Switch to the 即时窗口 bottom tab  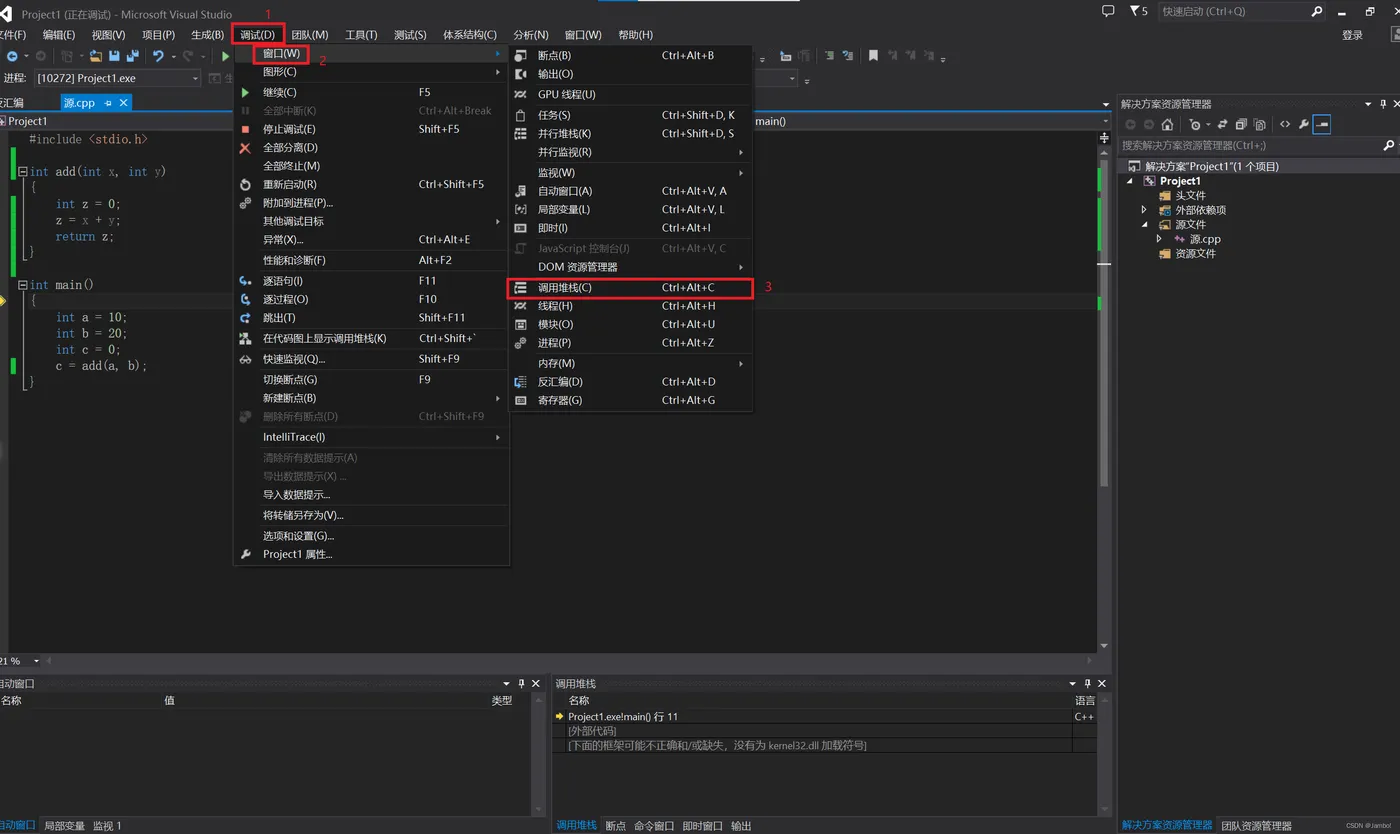(702, 826)
